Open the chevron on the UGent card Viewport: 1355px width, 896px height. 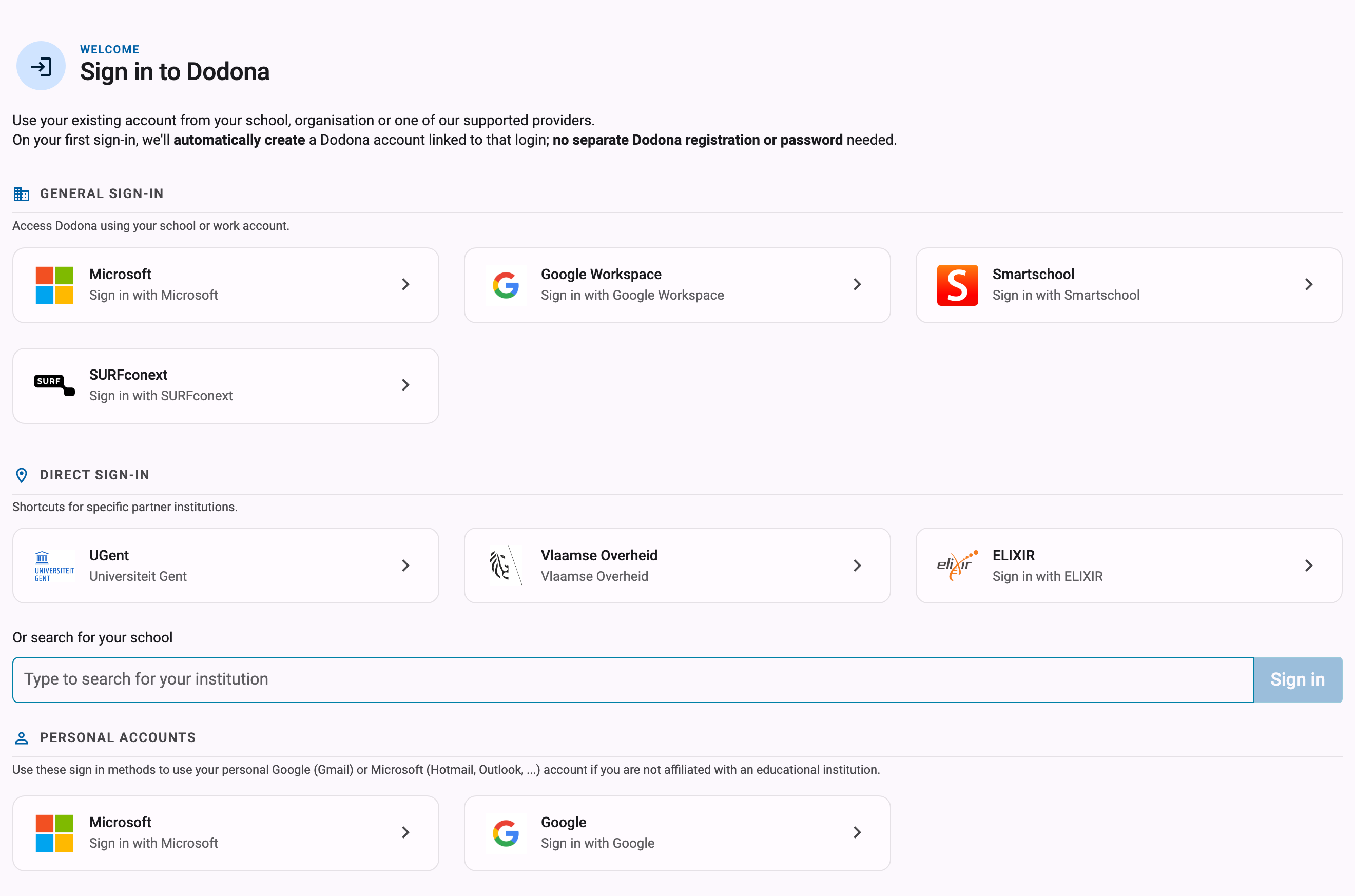[x=405, y=566]
